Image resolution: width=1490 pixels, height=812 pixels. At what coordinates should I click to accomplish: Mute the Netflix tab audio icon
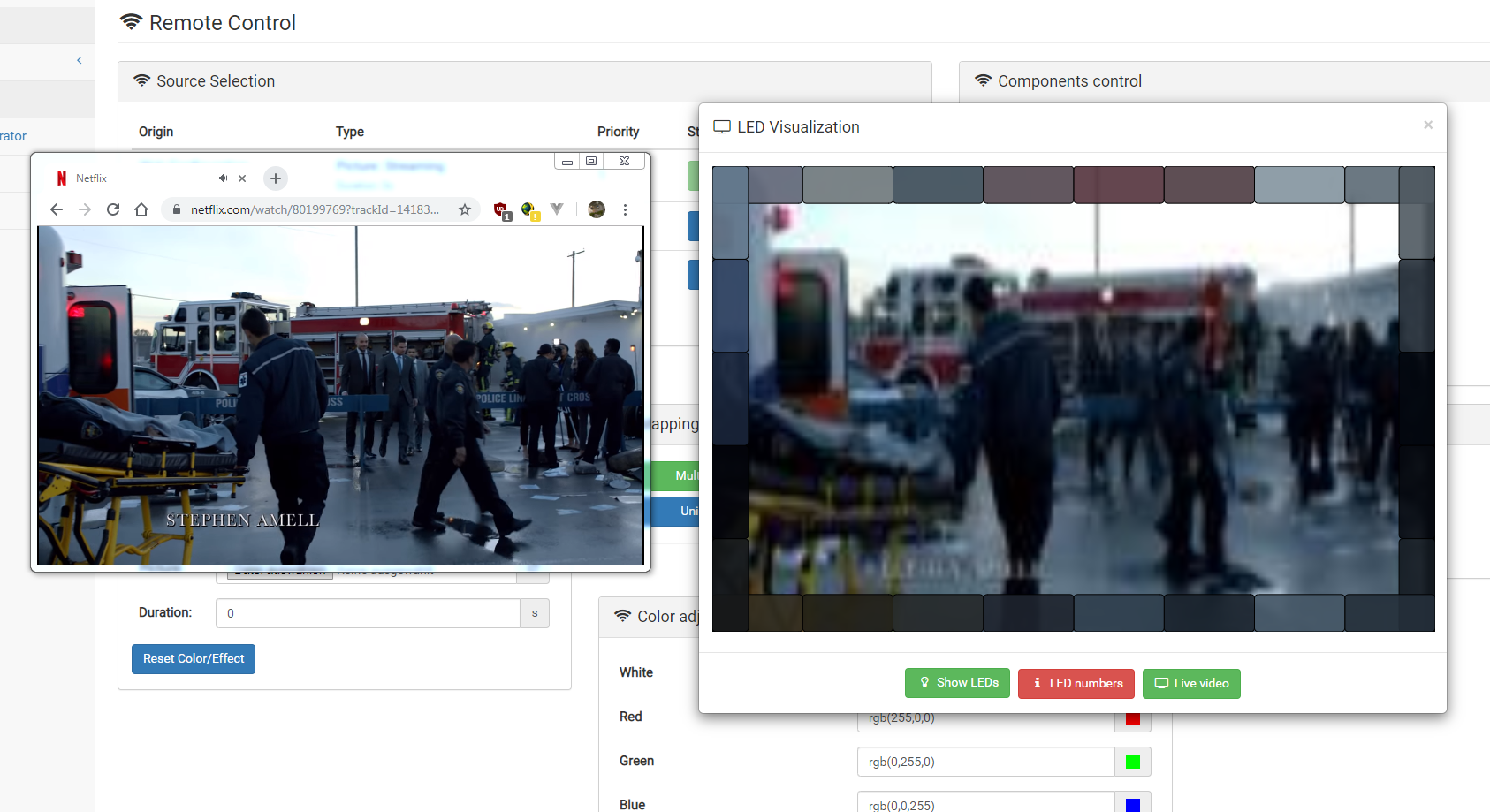point(223,178)
